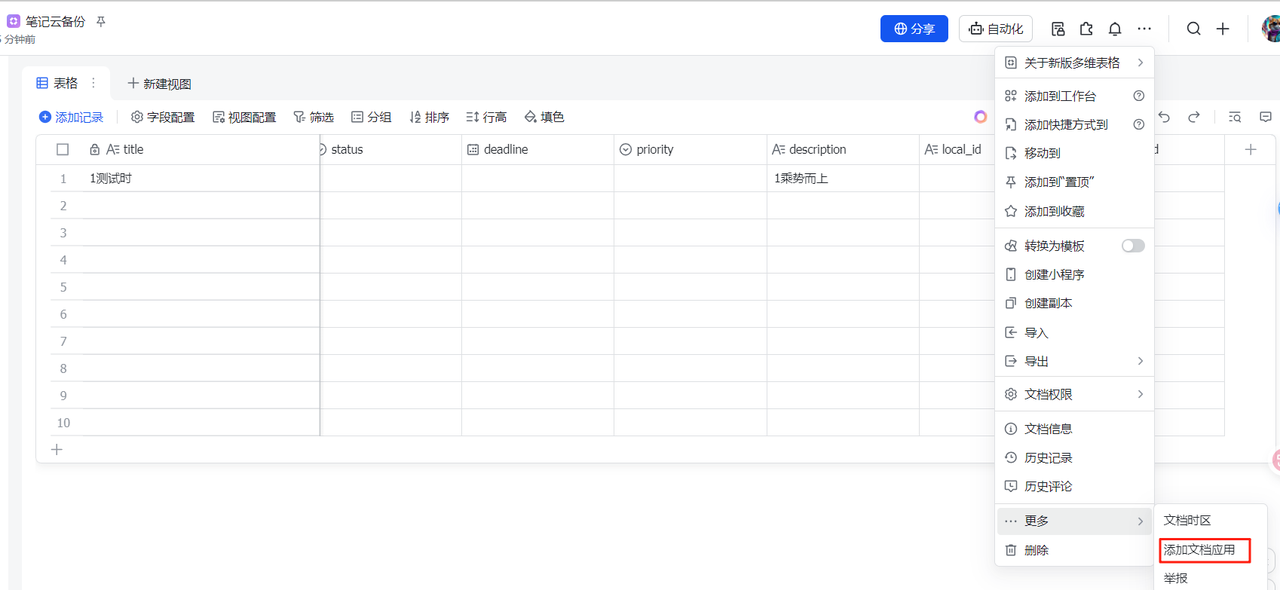The width and height of the screenshot is (1280, 590).
Task: Expand 关于新版多维表格 submenu
Action: click(x=1075, y=62)
